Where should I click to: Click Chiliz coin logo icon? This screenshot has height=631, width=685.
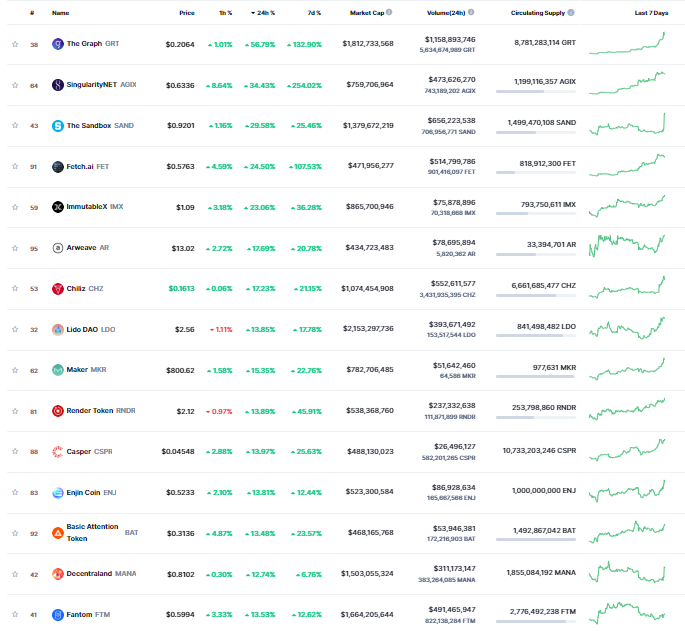(58, 289)
